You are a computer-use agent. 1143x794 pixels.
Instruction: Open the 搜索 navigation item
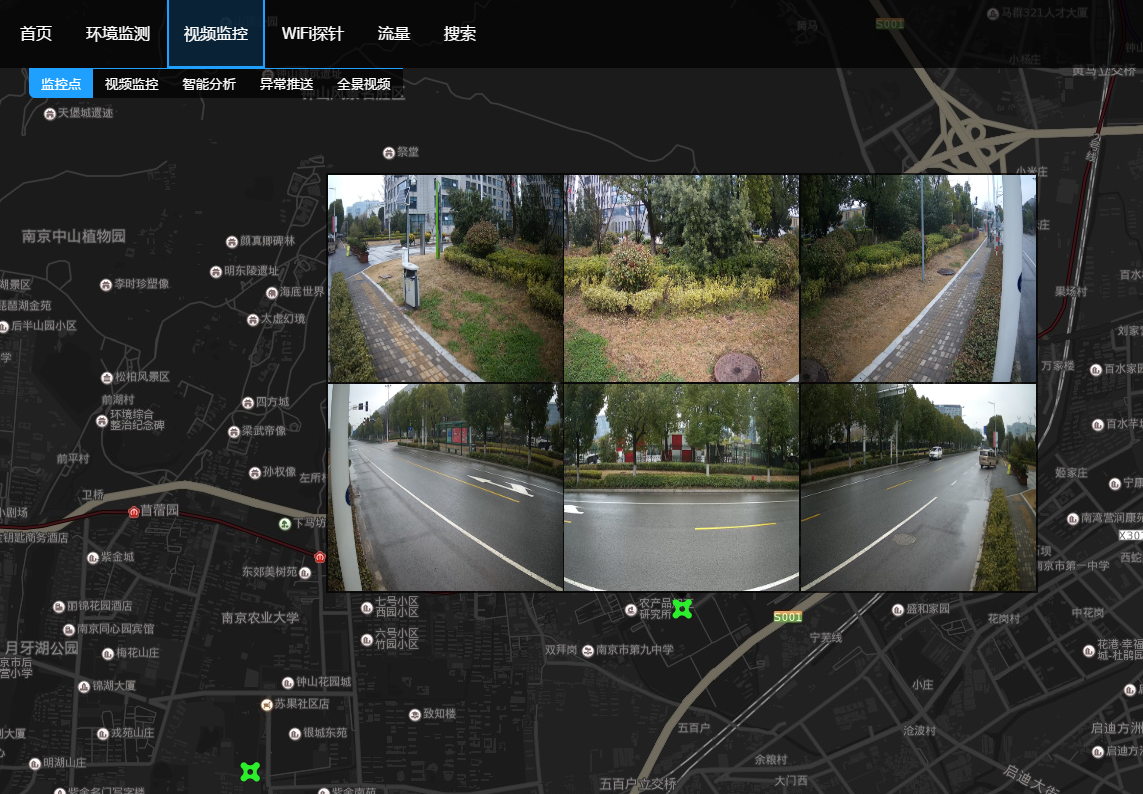(x=460, y=34)
